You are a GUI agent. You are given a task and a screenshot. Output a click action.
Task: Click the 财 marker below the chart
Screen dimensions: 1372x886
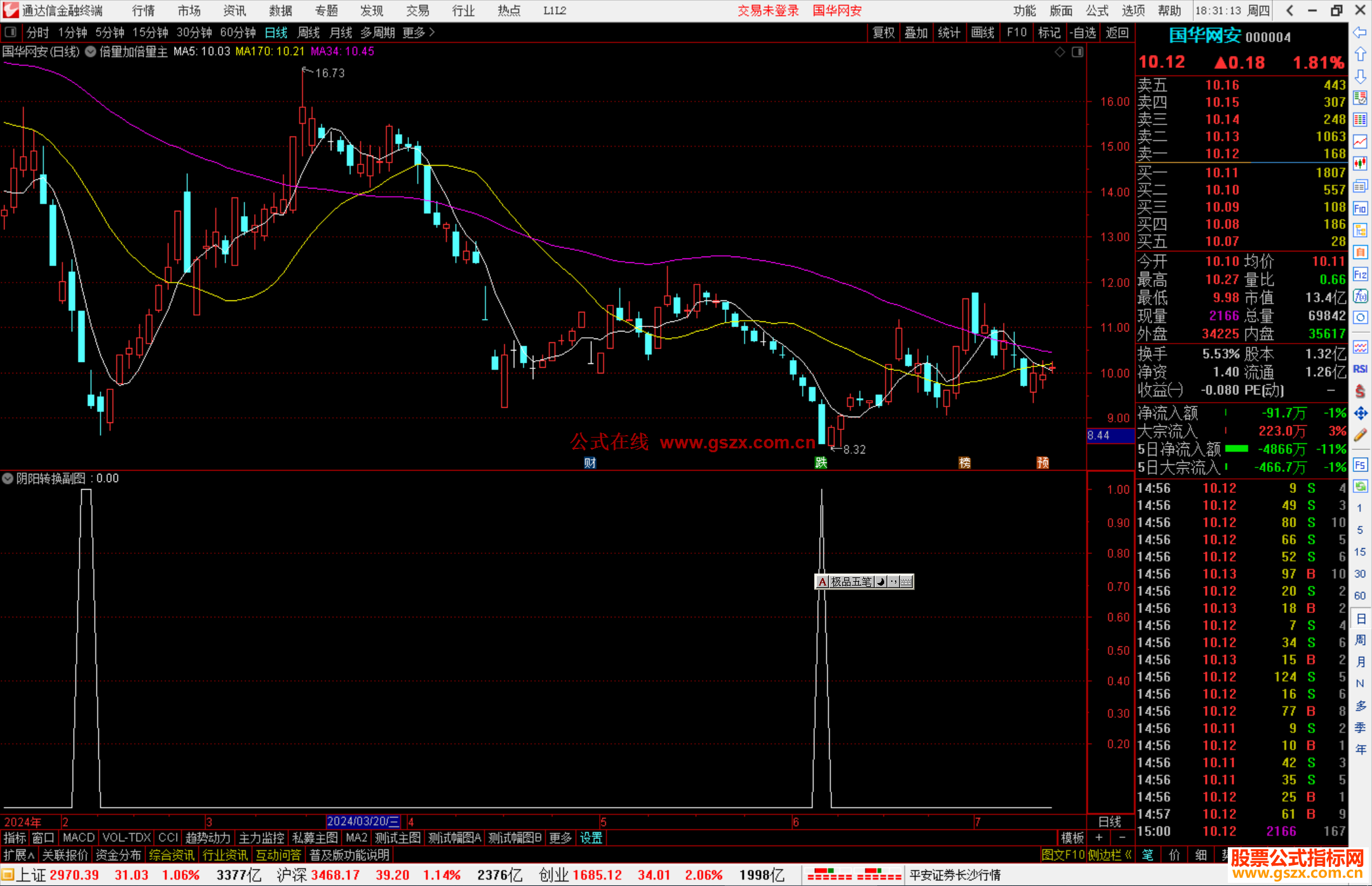click(590, 462)
